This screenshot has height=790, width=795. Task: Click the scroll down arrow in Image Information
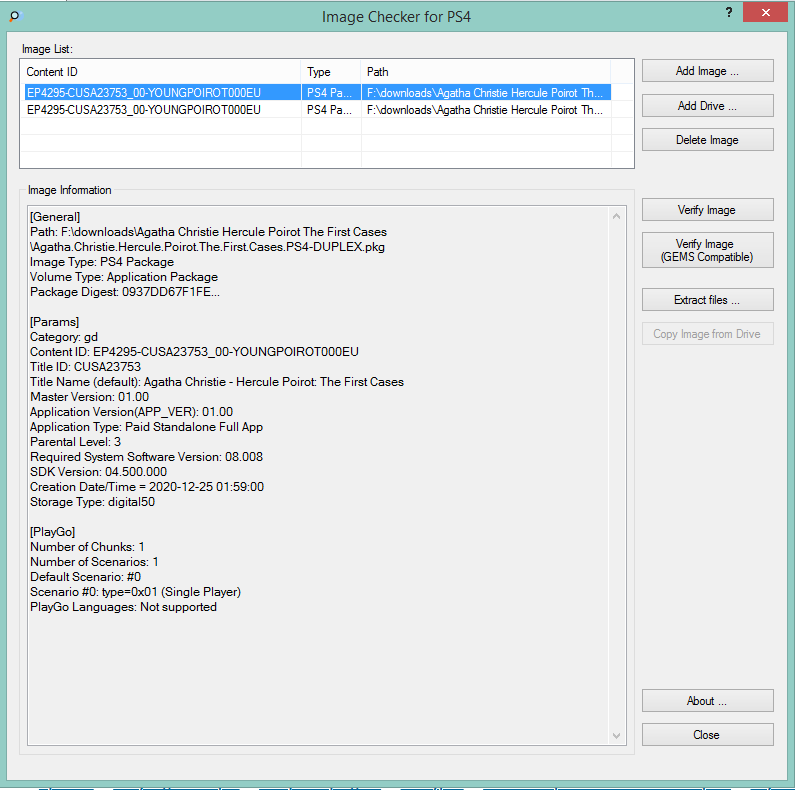pyautogui.click(x=617, y=735)
